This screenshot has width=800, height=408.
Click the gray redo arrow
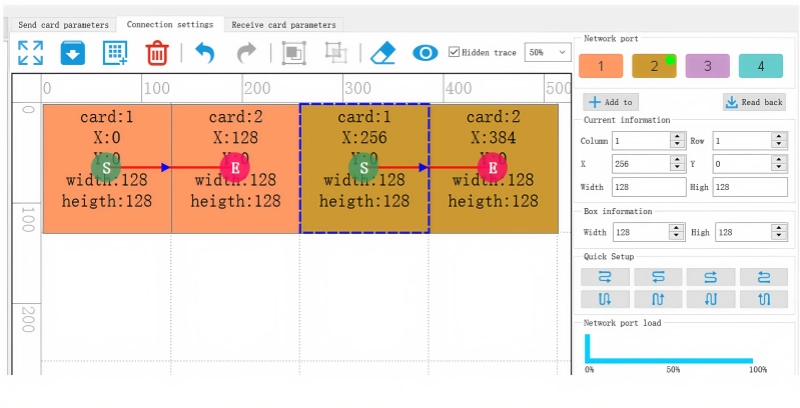246,53
